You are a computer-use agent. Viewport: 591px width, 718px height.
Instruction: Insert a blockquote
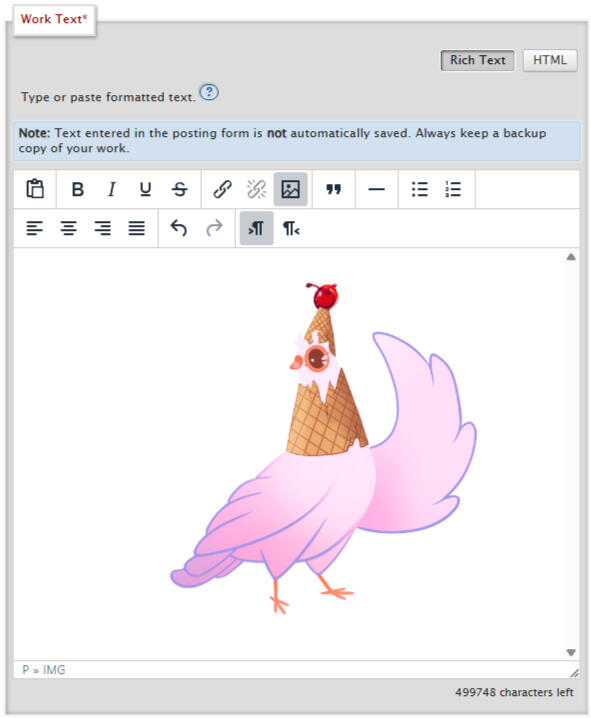tap(333, 189)
